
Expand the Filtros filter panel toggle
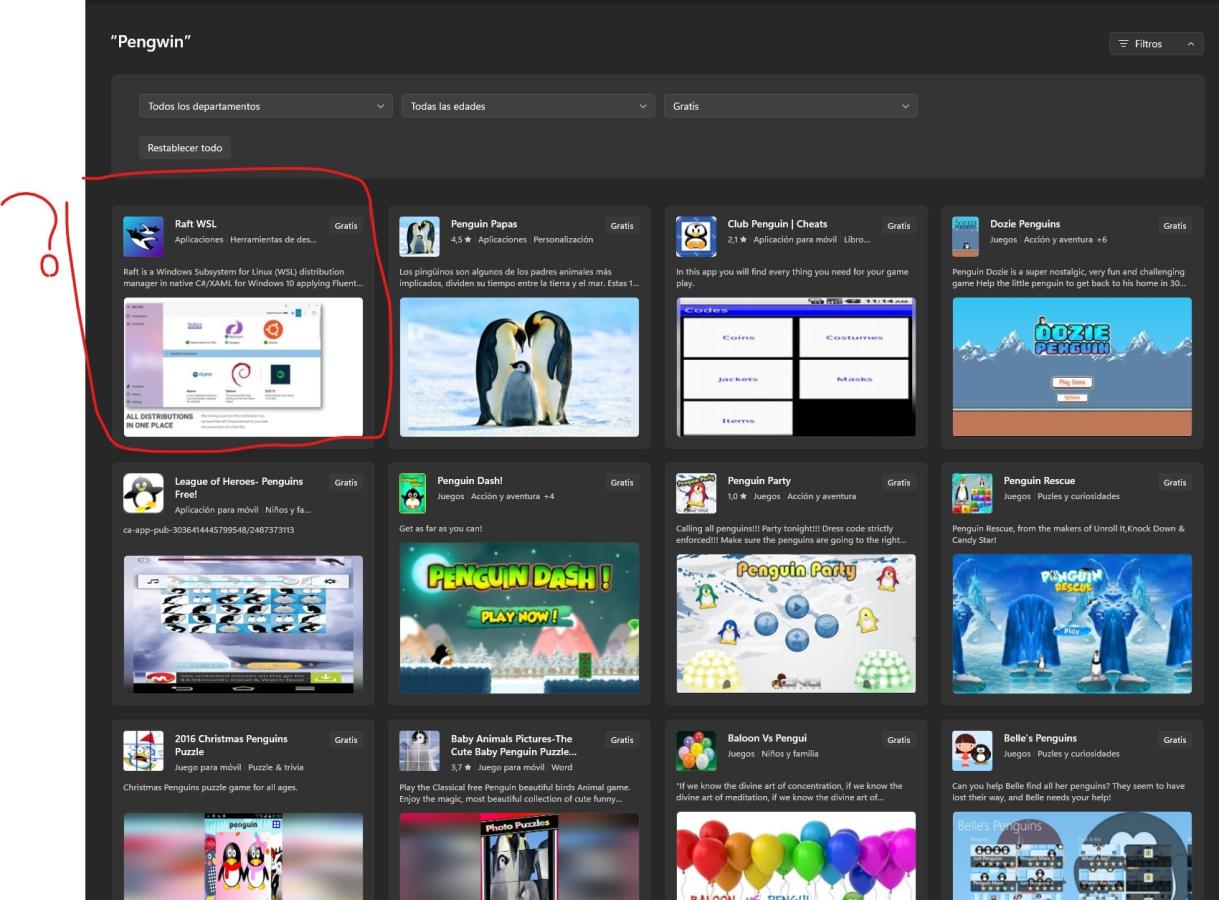[1155, 44]
